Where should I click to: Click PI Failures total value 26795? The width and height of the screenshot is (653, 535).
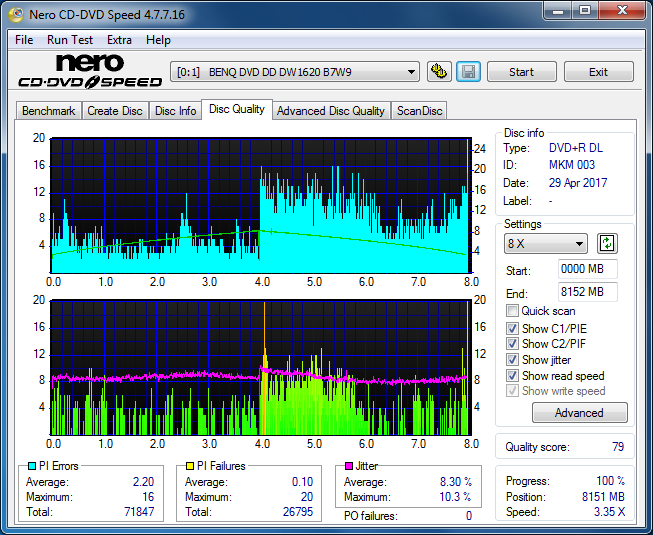298,512
